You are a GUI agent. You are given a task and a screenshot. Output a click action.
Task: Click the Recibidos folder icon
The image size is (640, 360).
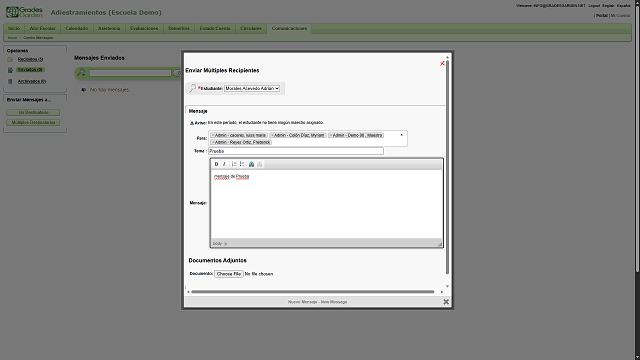tap(10, 60)
